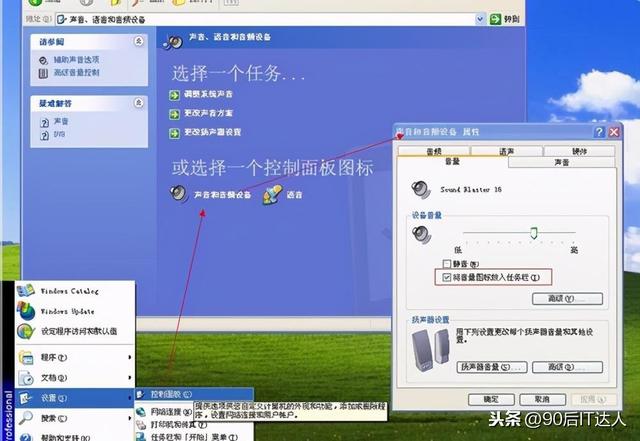Image resolution: width=640 pixels, height=441 pixels.
Task: Select the 音量 tab
Action: pyautogui.click(x=452, y=162)
